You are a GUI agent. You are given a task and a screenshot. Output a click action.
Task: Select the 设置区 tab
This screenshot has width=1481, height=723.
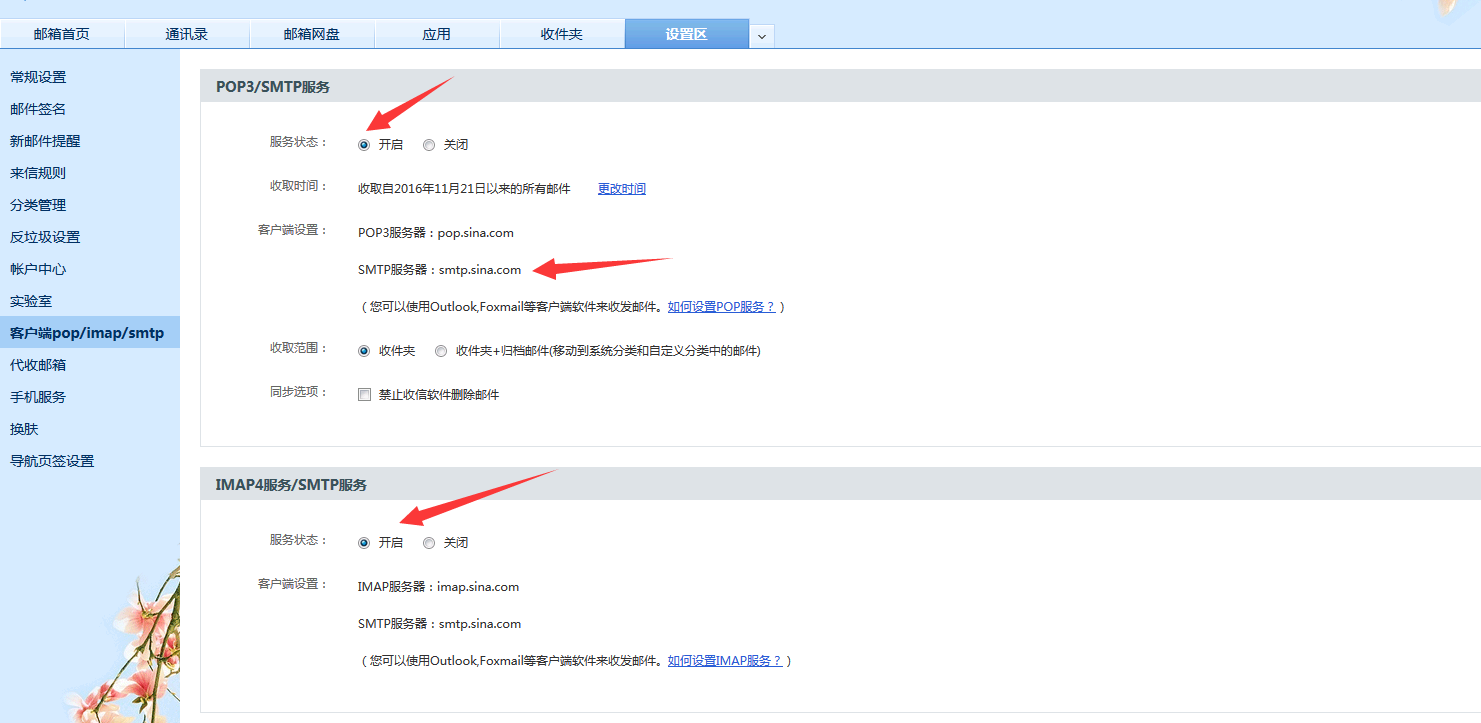pos(687,34)
